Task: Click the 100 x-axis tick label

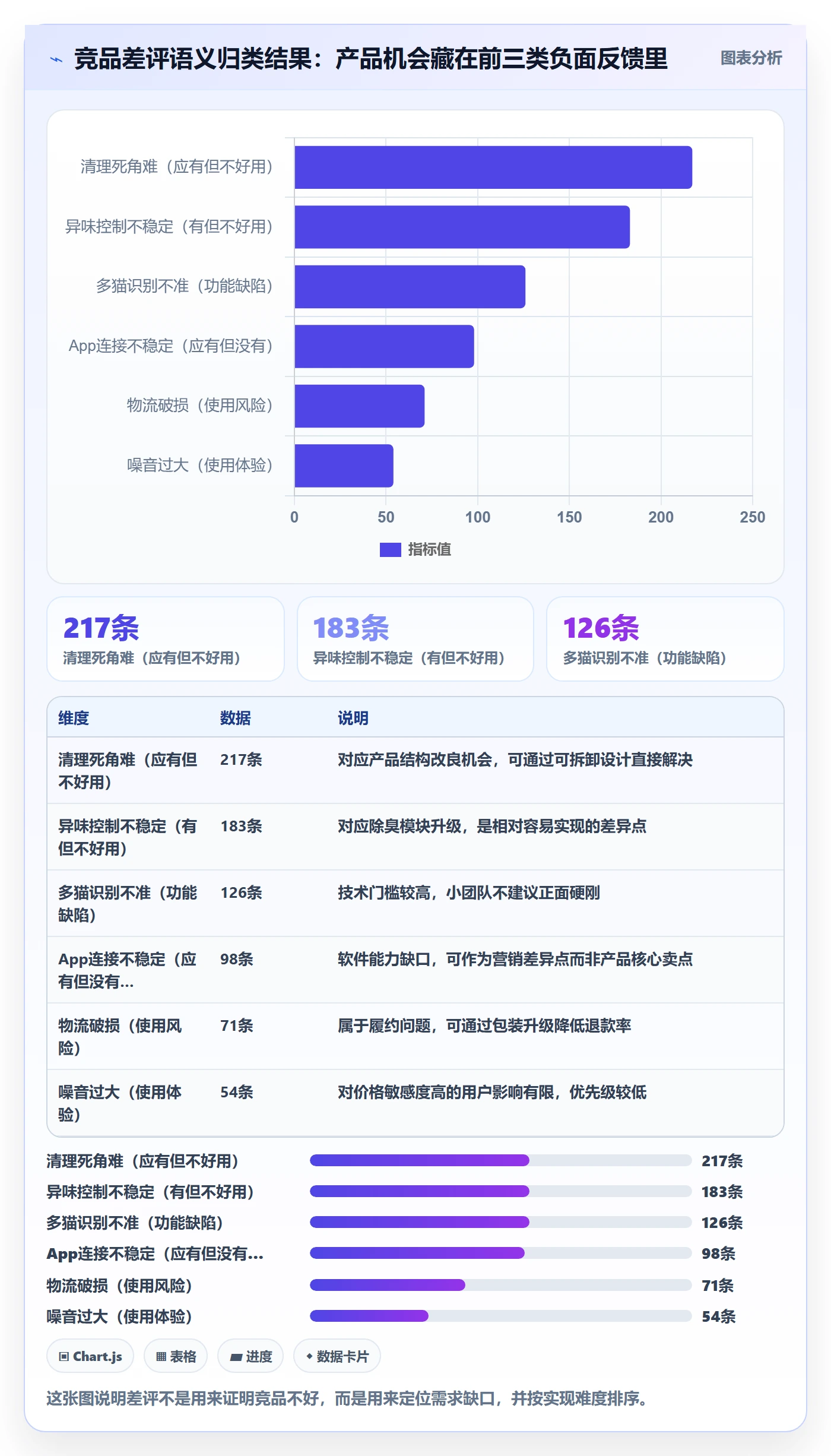Action: point(477,517)
